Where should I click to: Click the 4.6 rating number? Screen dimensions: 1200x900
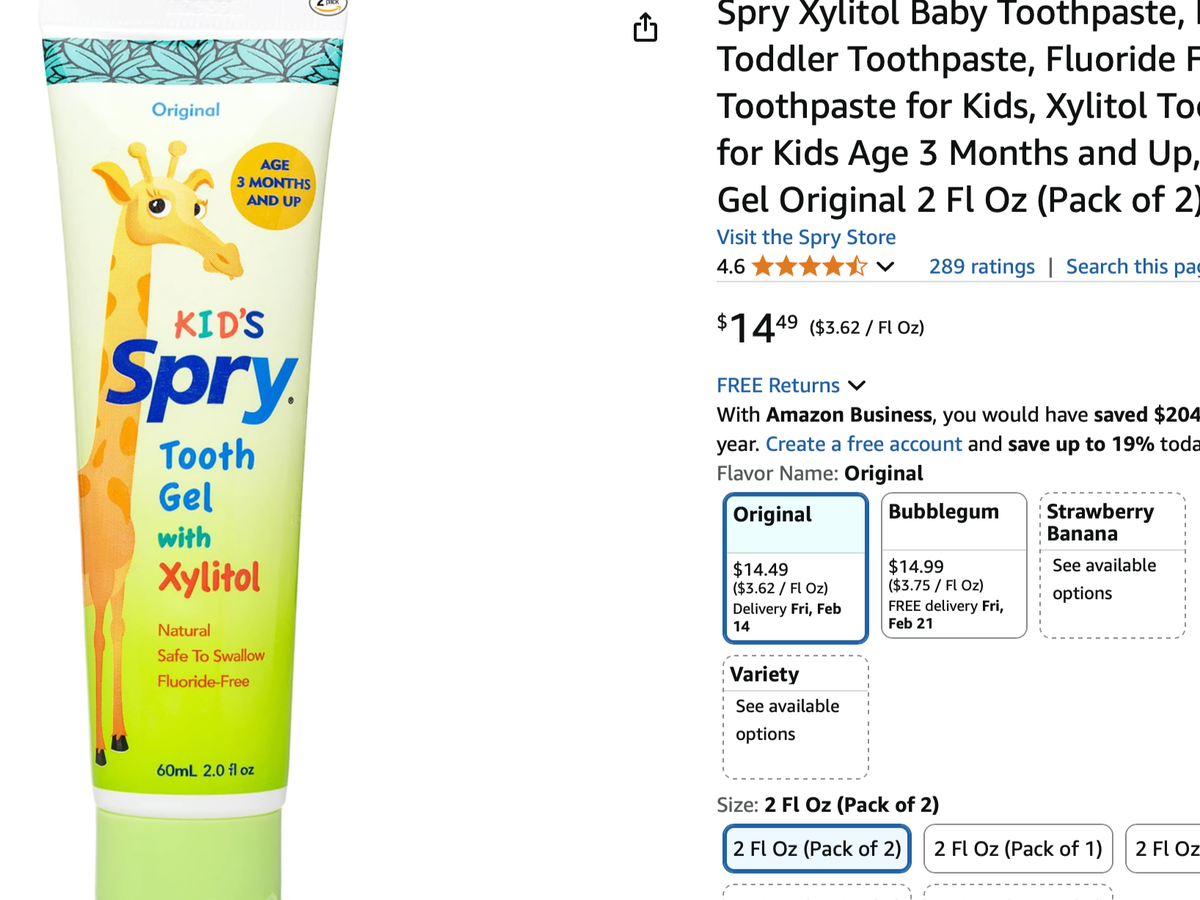[x=731, y=267]
